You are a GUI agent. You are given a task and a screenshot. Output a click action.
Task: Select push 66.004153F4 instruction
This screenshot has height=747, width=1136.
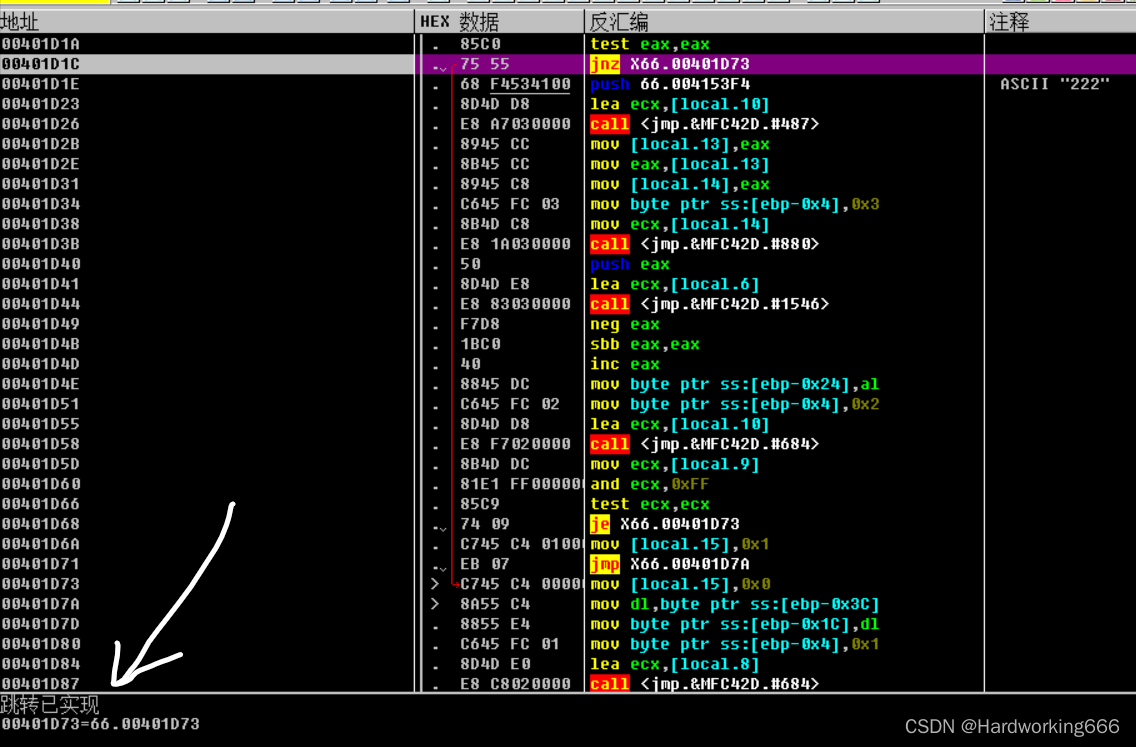coord(670,84)
